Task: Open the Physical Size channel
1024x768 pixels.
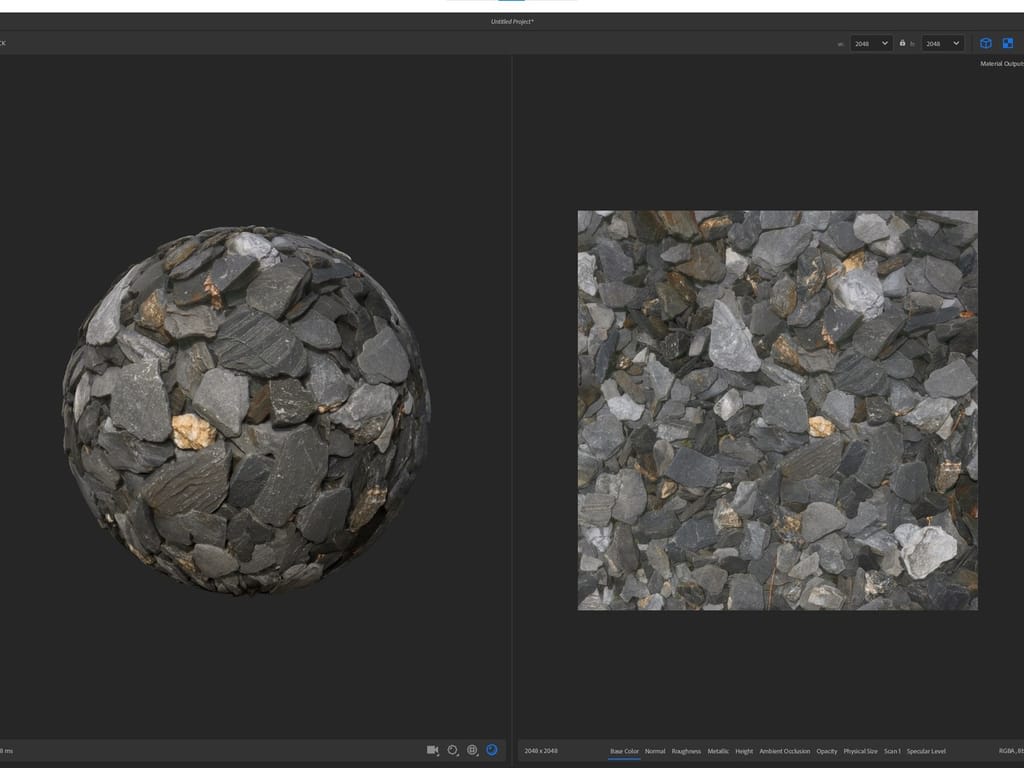Action: pyautogui.click(x=860, y=751)
